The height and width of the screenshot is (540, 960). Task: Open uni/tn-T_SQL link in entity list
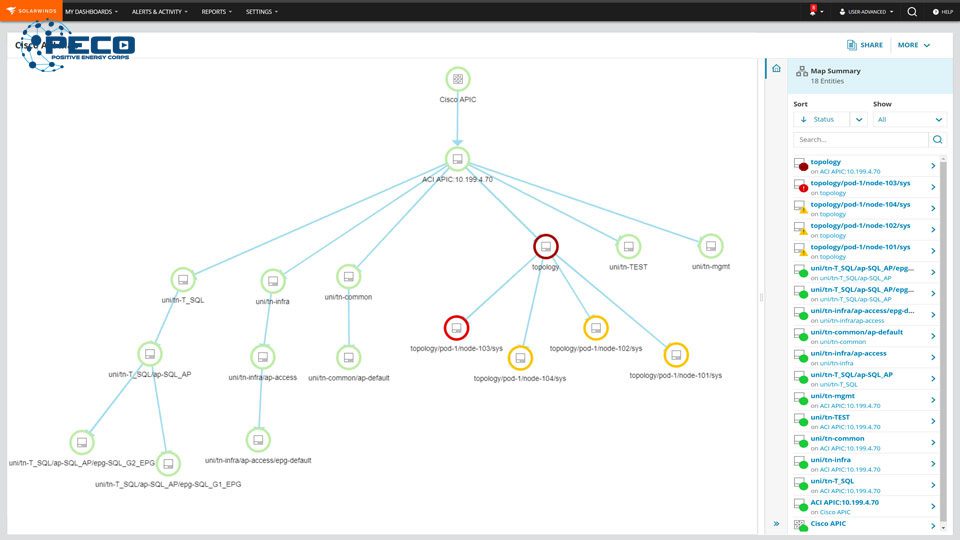pyautogui.click(x=832, y=481)
